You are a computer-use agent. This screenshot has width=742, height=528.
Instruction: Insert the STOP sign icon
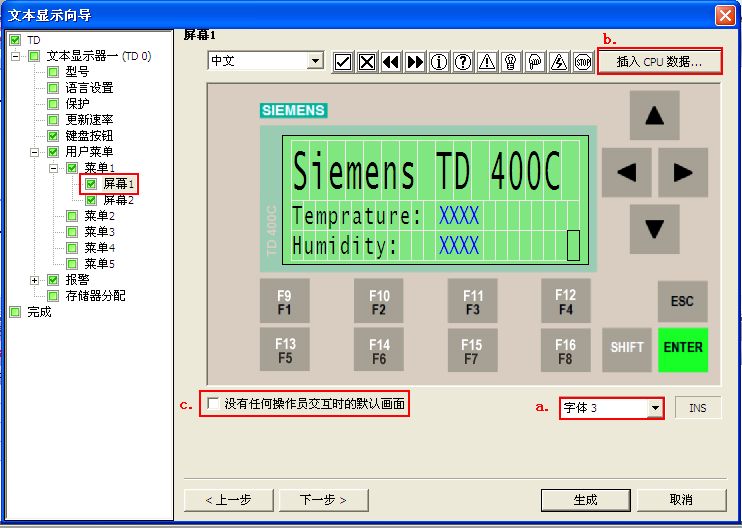point(583,62)
